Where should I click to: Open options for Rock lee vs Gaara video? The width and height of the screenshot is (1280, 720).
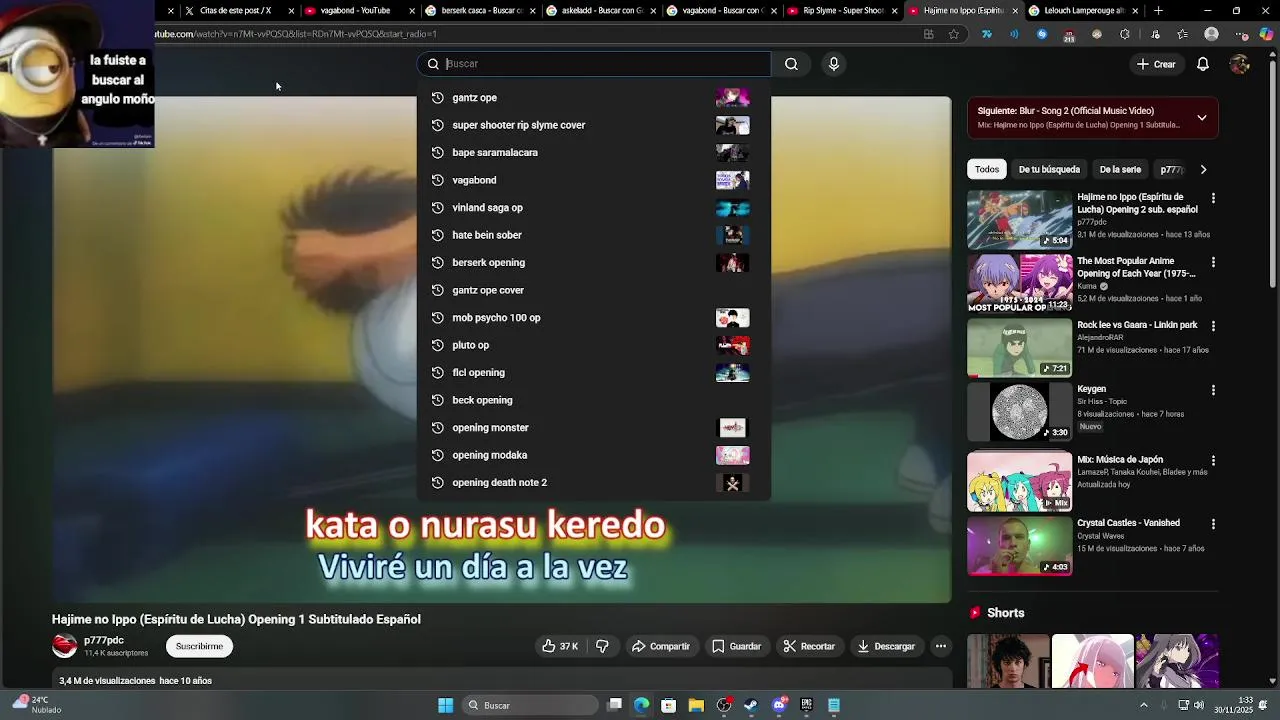tap(1213, 326)
